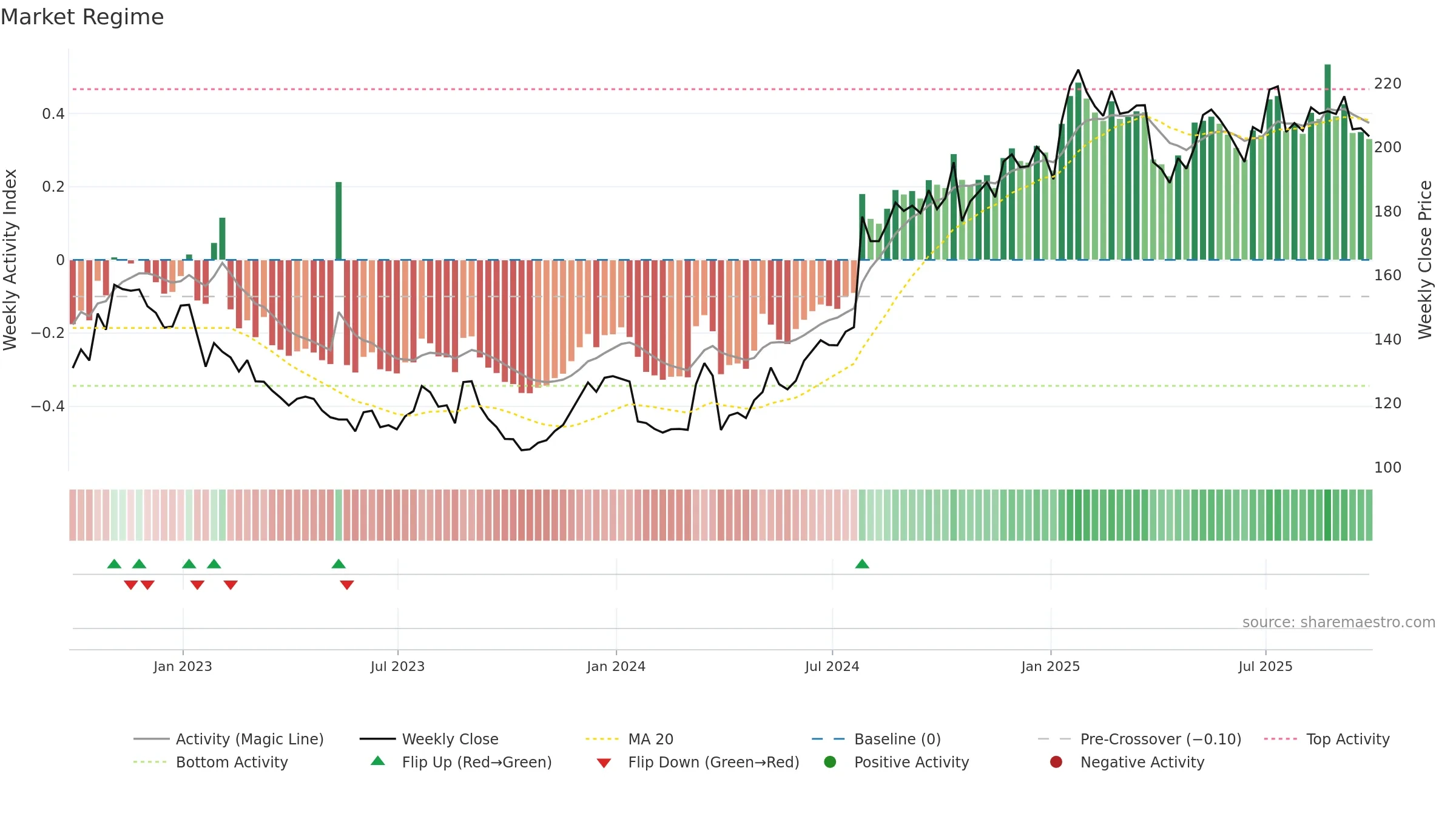The width and height of the screenshot is (1456, 819).
Task: Click the Weekly Close Price axis title
Action: tap(1425, 260)
